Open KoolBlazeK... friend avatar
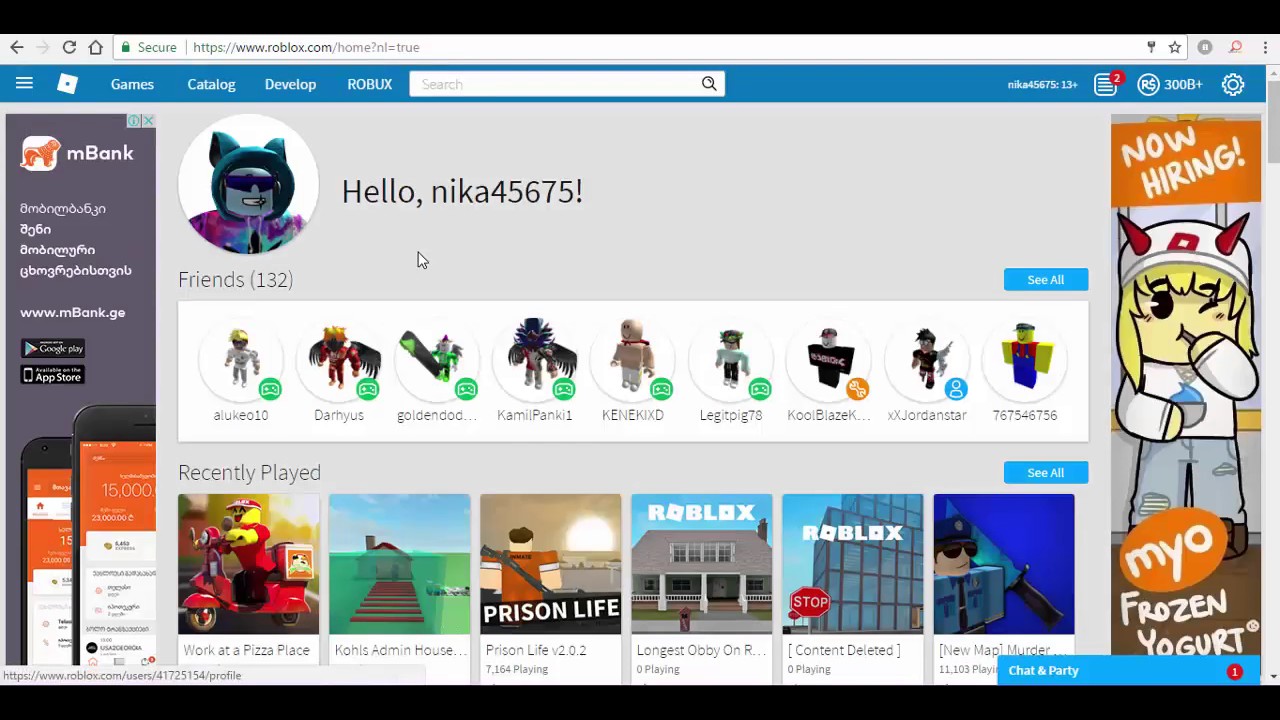This screenshot has height=720, width=1280. 829,358
